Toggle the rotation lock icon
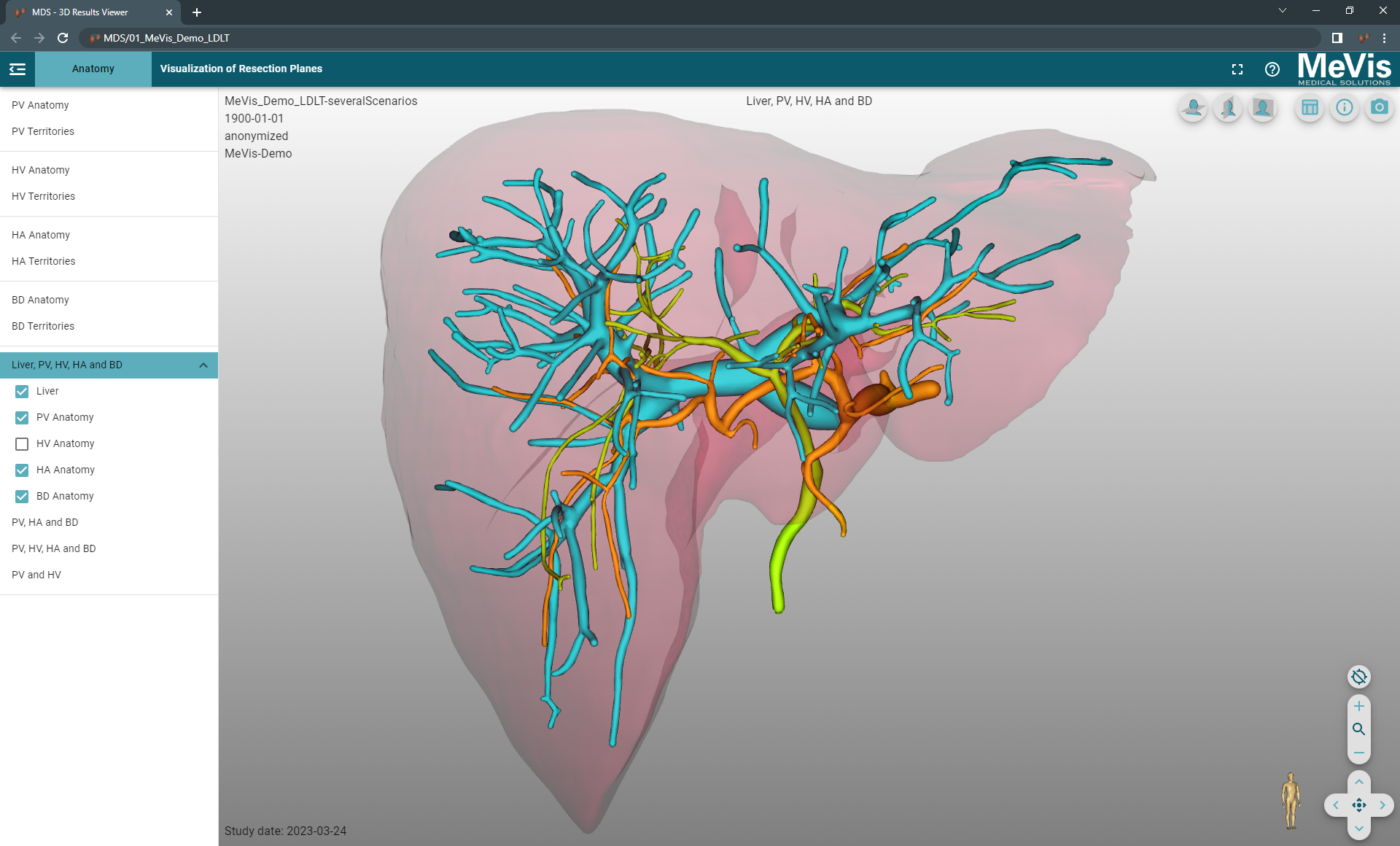Screen dimensions: 1400x846 (x=1359, y=677)
